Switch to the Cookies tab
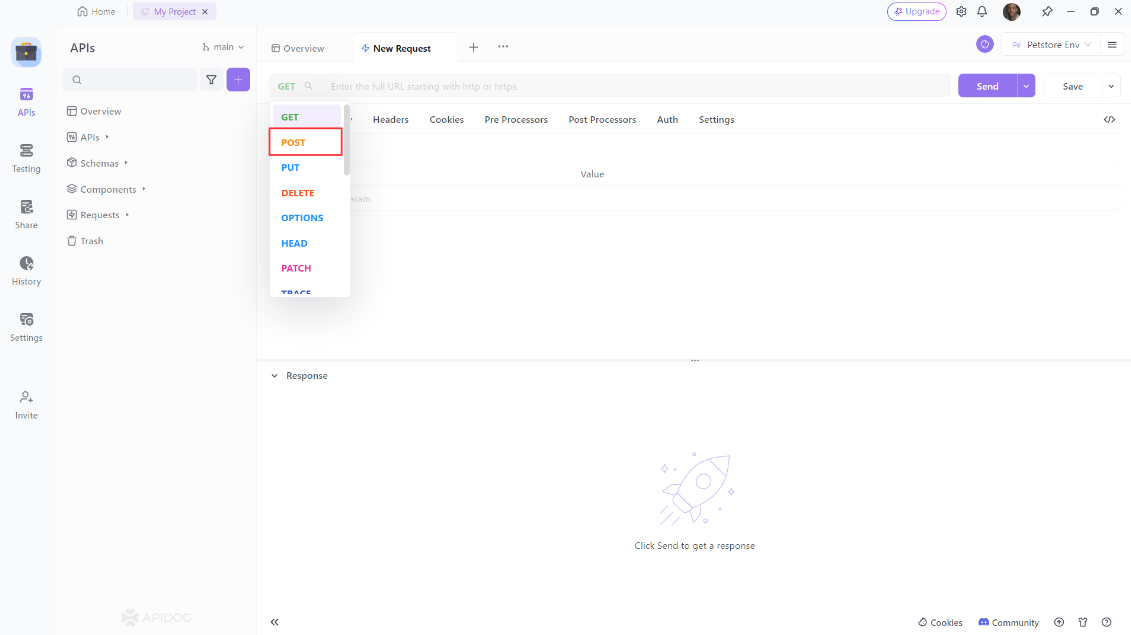The image size is (1131, 635). click(446, 120)
